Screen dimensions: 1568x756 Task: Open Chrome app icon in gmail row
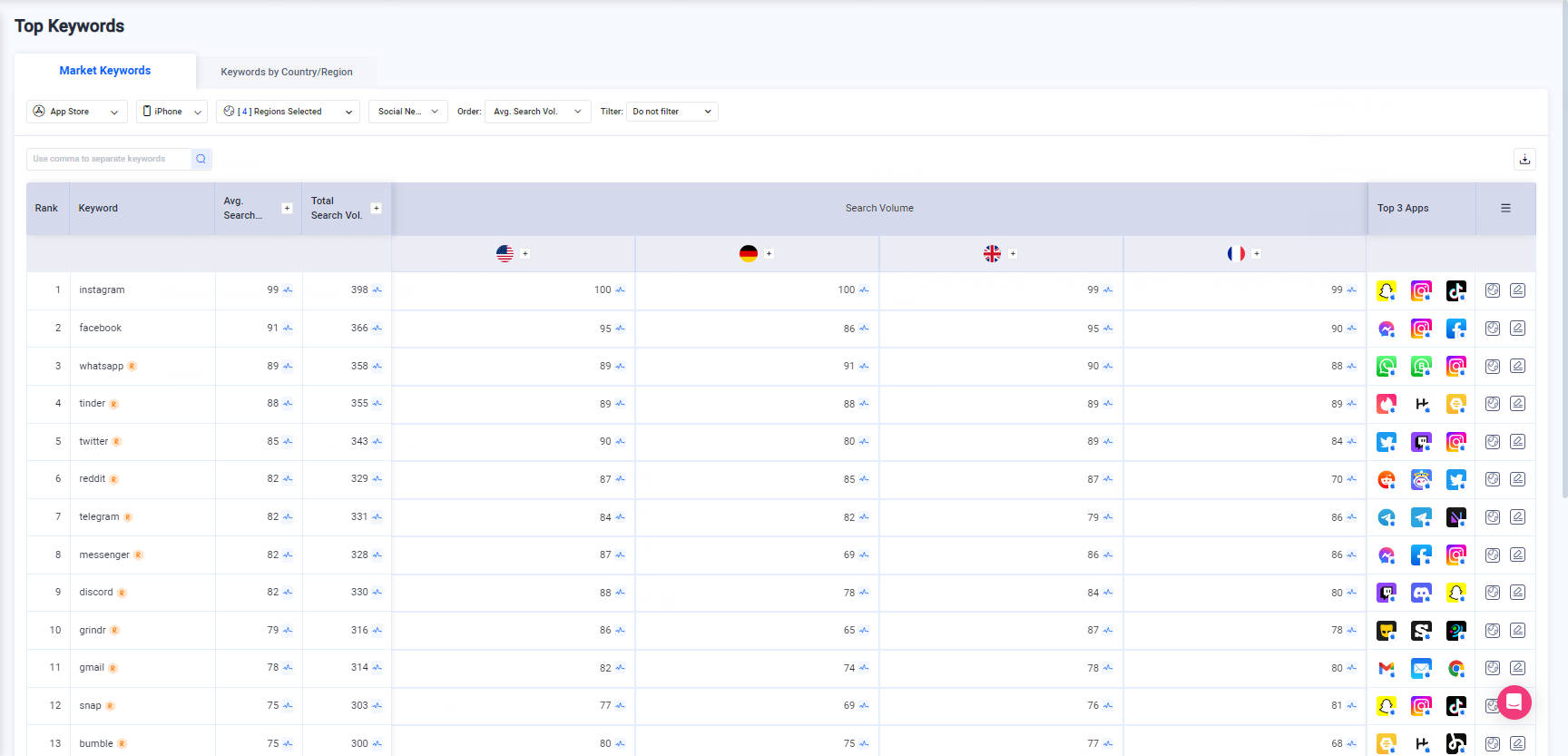point(1456,669)
